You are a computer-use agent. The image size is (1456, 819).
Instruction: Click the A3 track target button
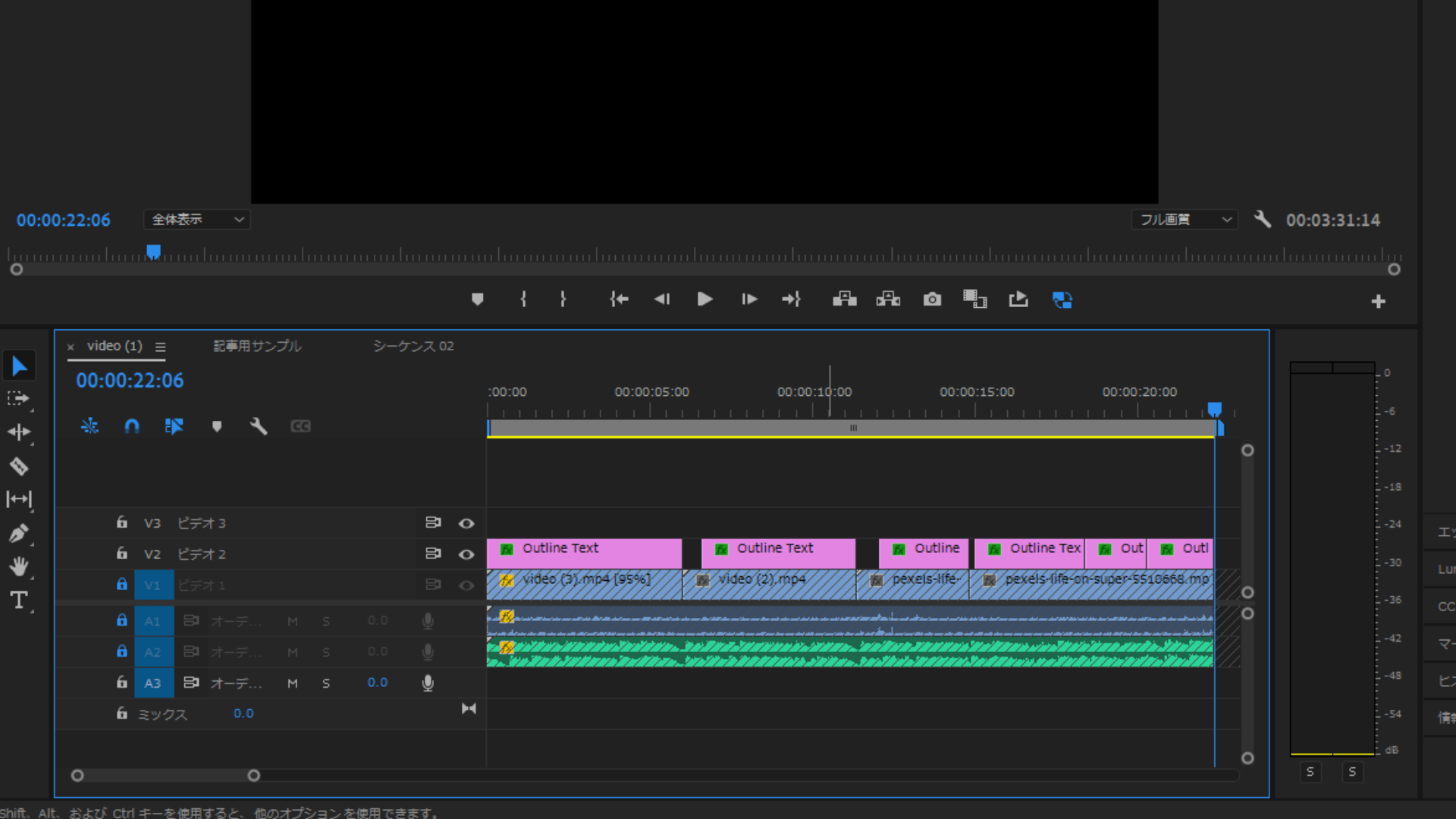point(153,683)
